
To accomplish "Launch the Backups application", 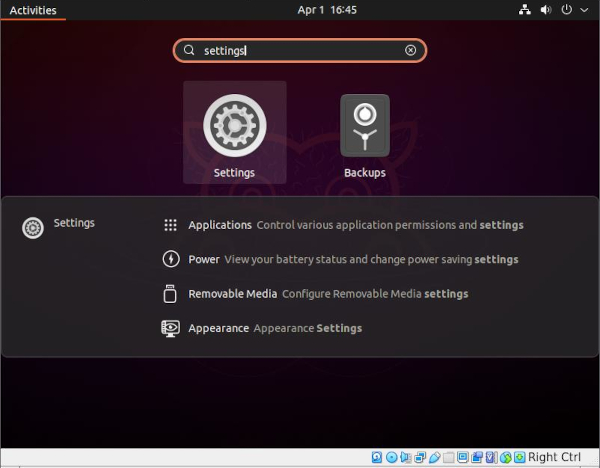I will (364, 131).
